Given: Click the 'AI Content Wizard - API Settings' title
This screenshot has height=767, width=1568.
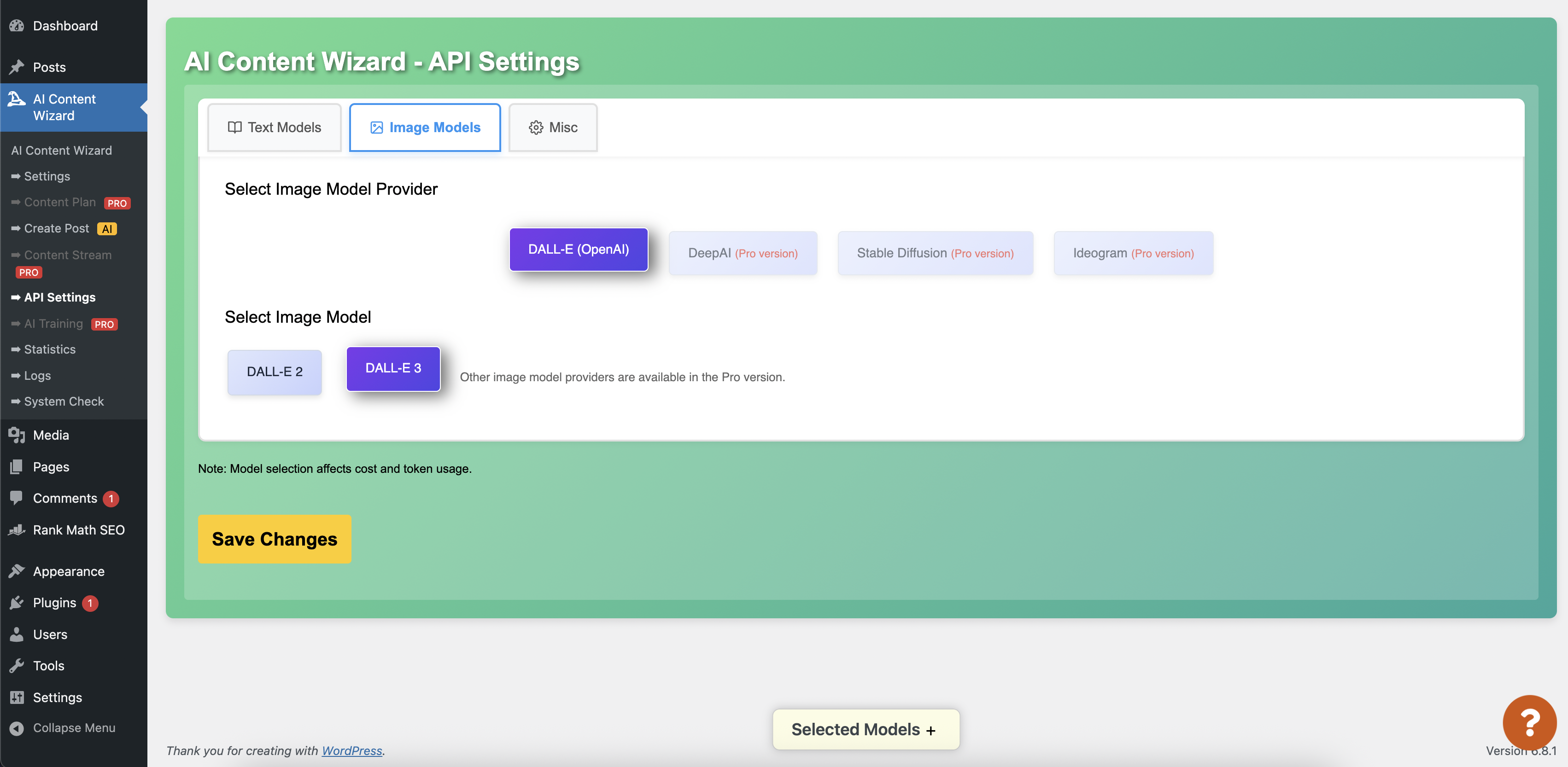Looking at the screenshot, I should pyautogui.click(x=382, y=61).
